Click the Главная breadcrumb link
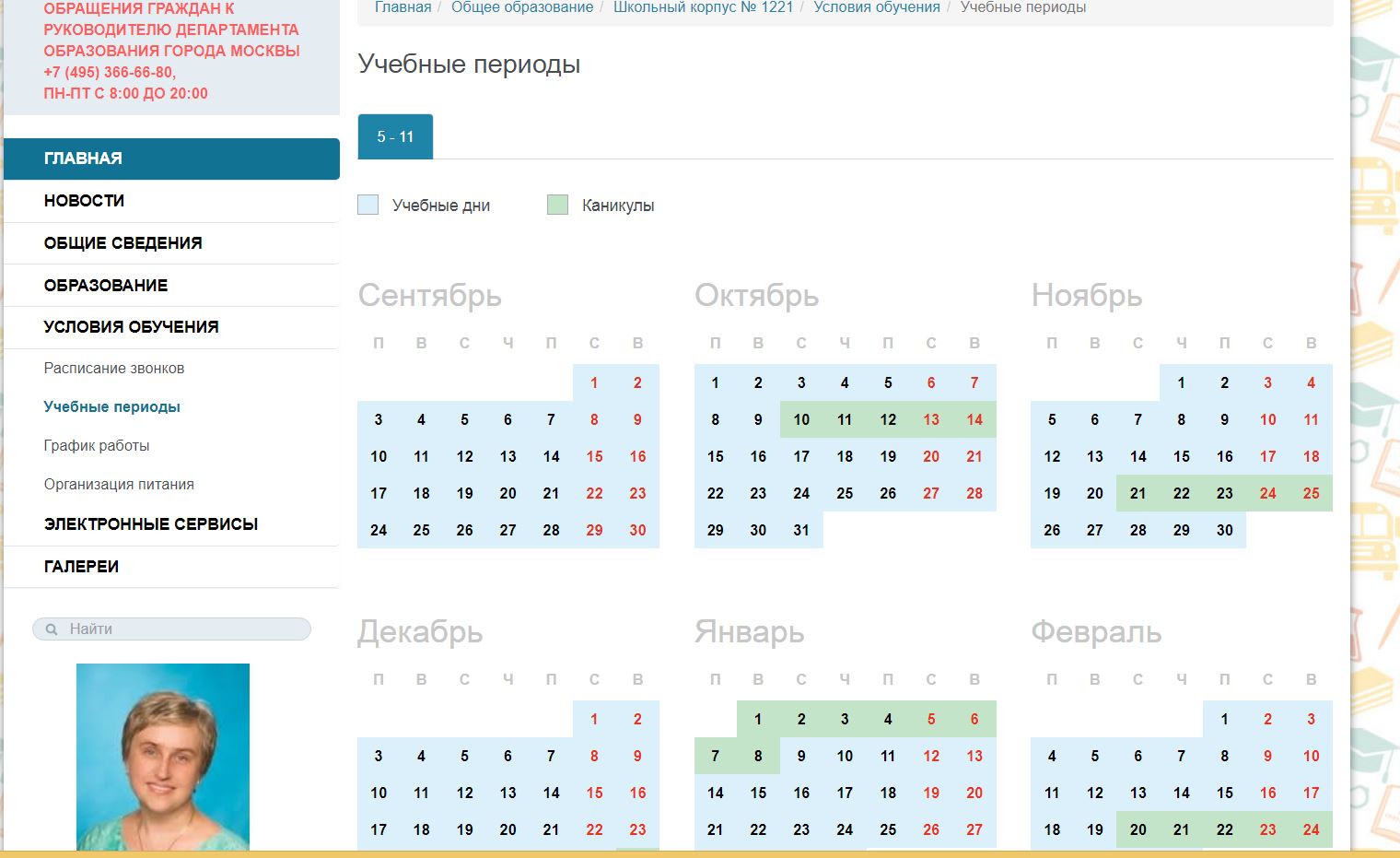Viewport: 1400px width, 858px height. point(402,7)
